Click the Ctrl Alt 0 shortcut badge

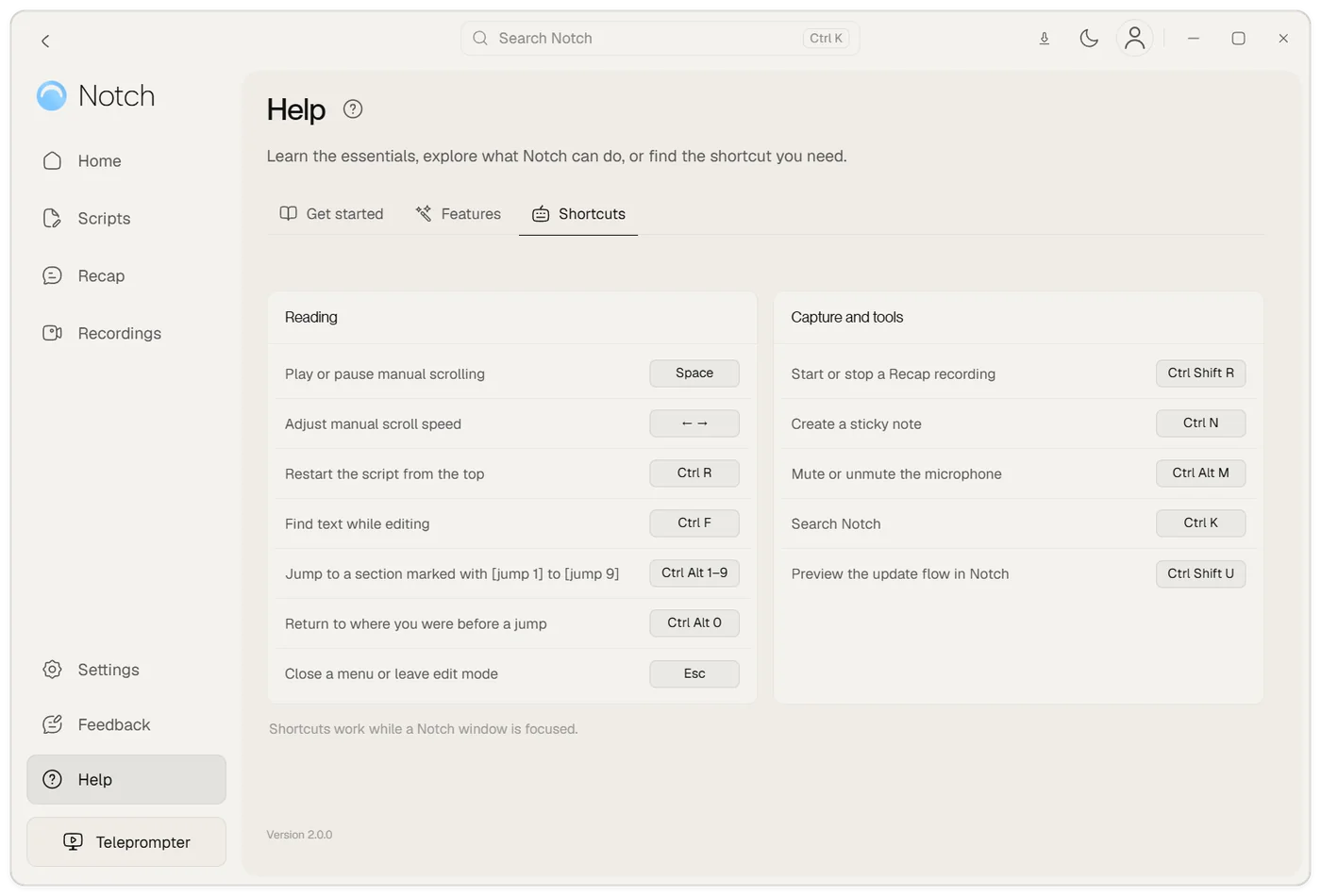694,623
